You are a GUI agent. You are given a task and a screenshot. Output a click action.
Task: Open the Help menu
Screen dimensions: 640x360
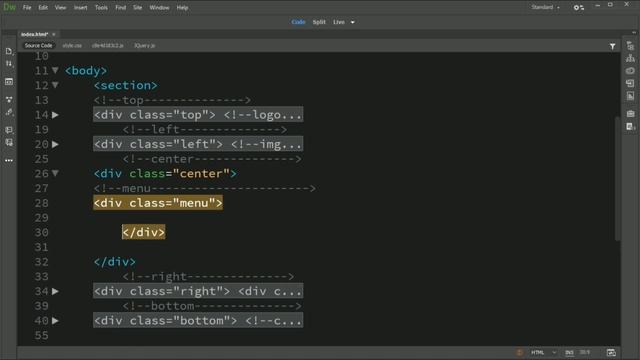tap(182, 7)
